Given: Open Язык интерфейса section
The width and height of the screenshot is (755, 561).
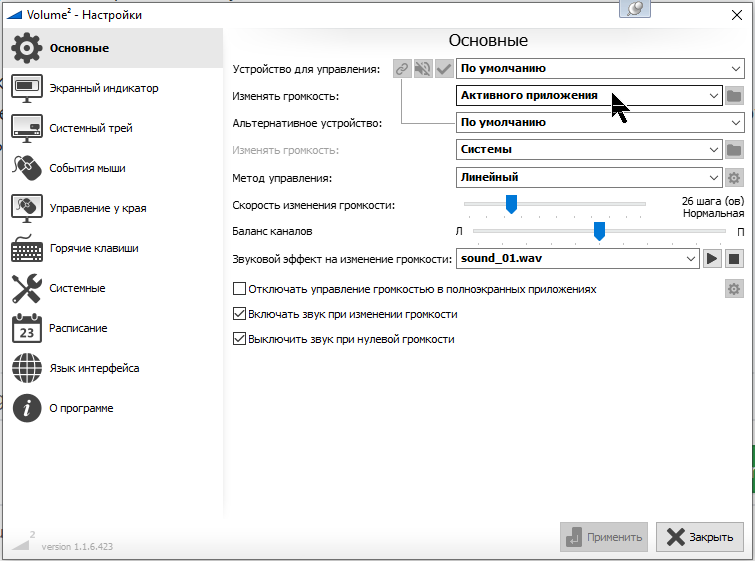Looking at the screenshot, I should (x=114, y=368).
